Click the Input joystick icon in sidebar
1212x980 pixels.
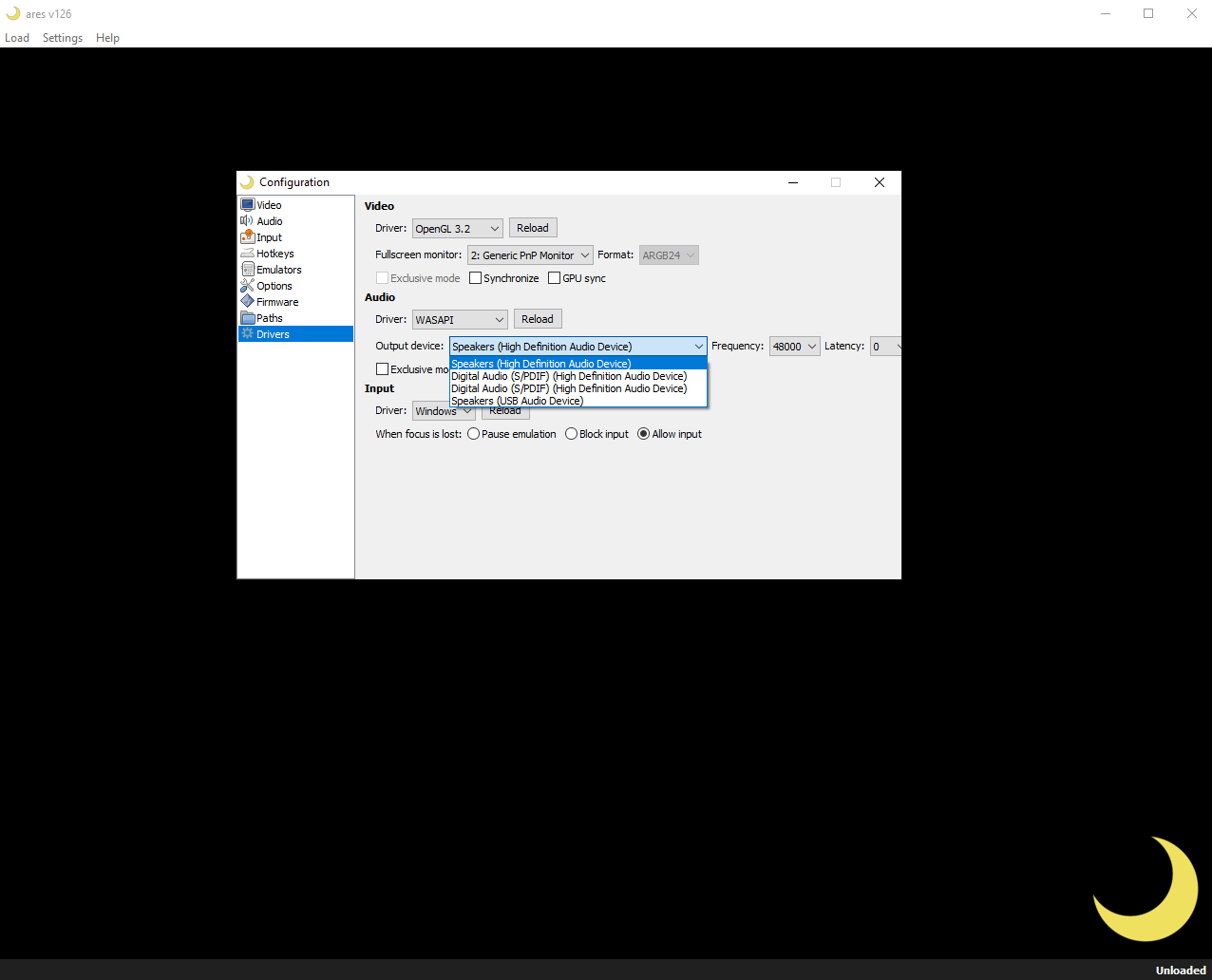248,236
